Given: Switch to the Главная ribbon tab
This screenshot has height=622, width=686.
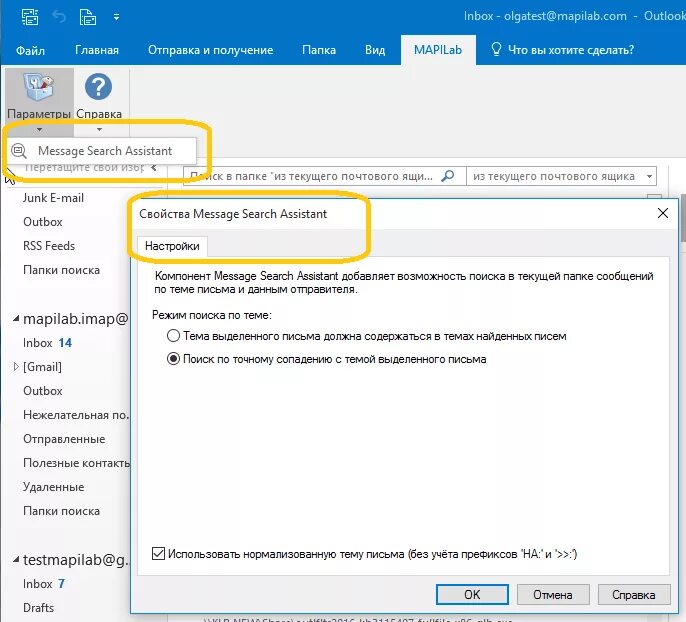Looking at the screenshot, I should (x=97, y=50).
